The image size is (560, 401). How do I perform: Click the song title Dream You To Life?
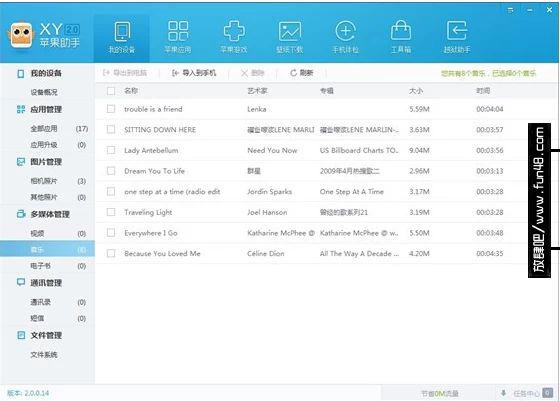click(x=154, y=171)
